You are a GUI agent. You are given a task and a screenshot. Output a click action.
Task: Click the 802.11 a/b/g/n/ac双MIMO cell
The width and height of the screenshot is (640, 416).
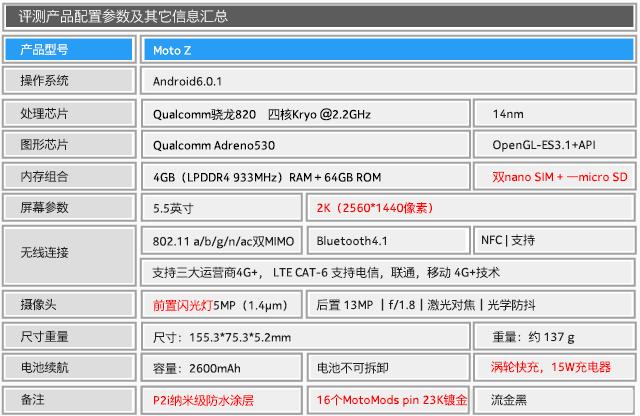pyautogui.click(x=222, y=240)
